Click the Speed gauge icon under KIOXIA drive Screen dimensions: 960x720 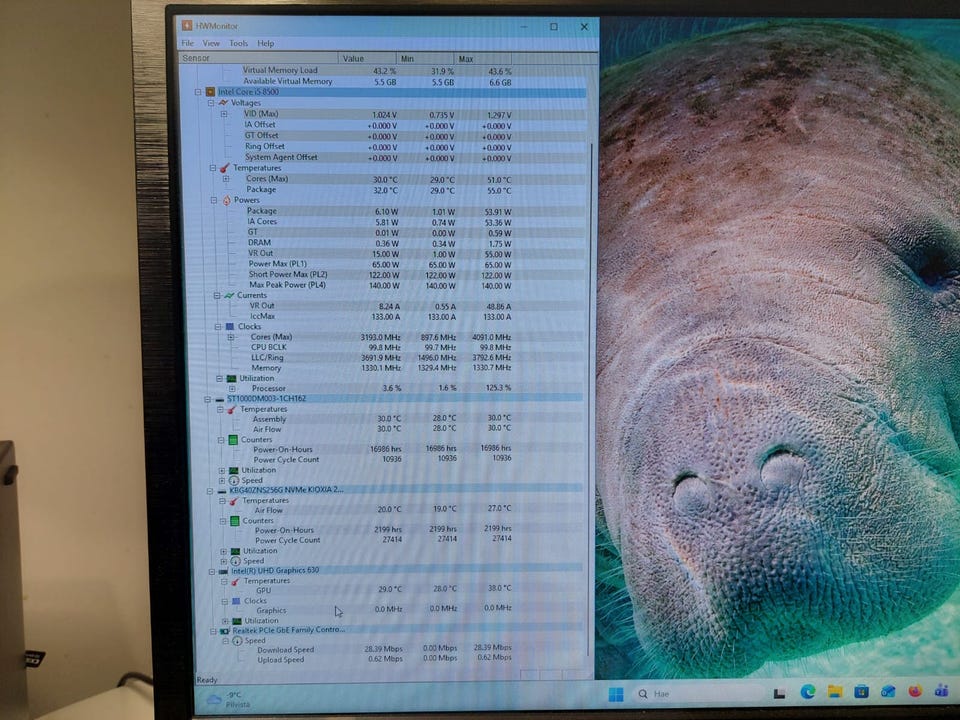pos(236,561)
